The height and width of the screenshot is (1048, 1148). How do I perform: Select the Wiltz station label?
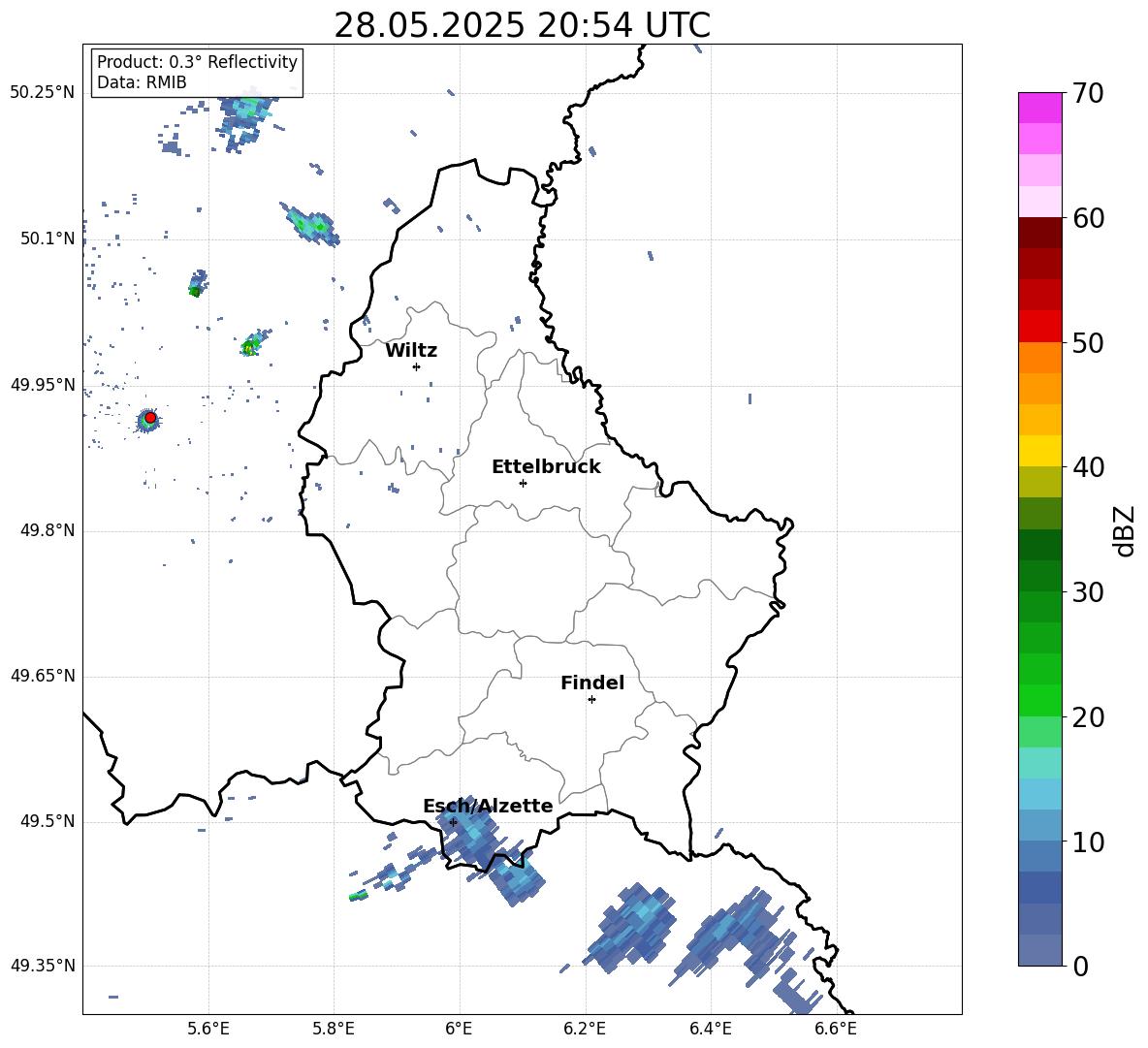pos(411,351)
